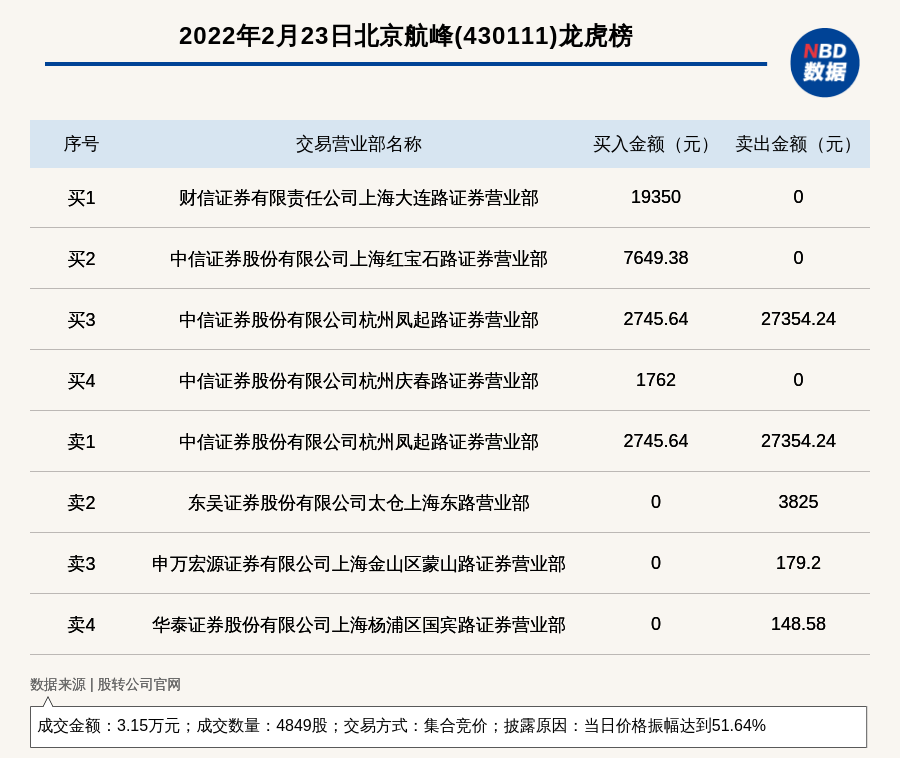
Task: Click the 148.58 sell amount cell
Action: pyautogui.click(x=798, y=624)
